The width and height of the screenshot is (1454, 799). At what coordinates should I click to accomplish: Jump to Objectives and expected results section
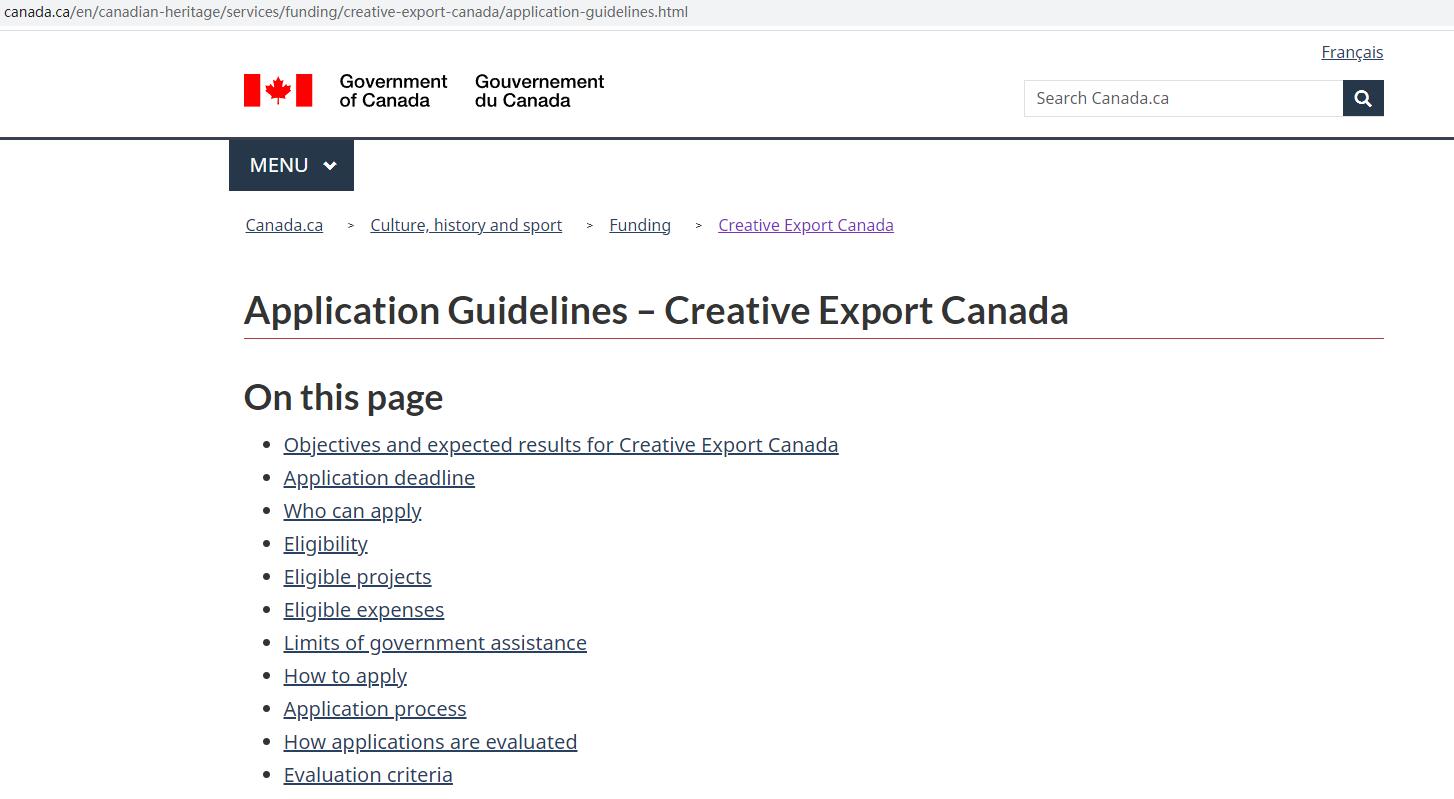(x=560, y=445)
